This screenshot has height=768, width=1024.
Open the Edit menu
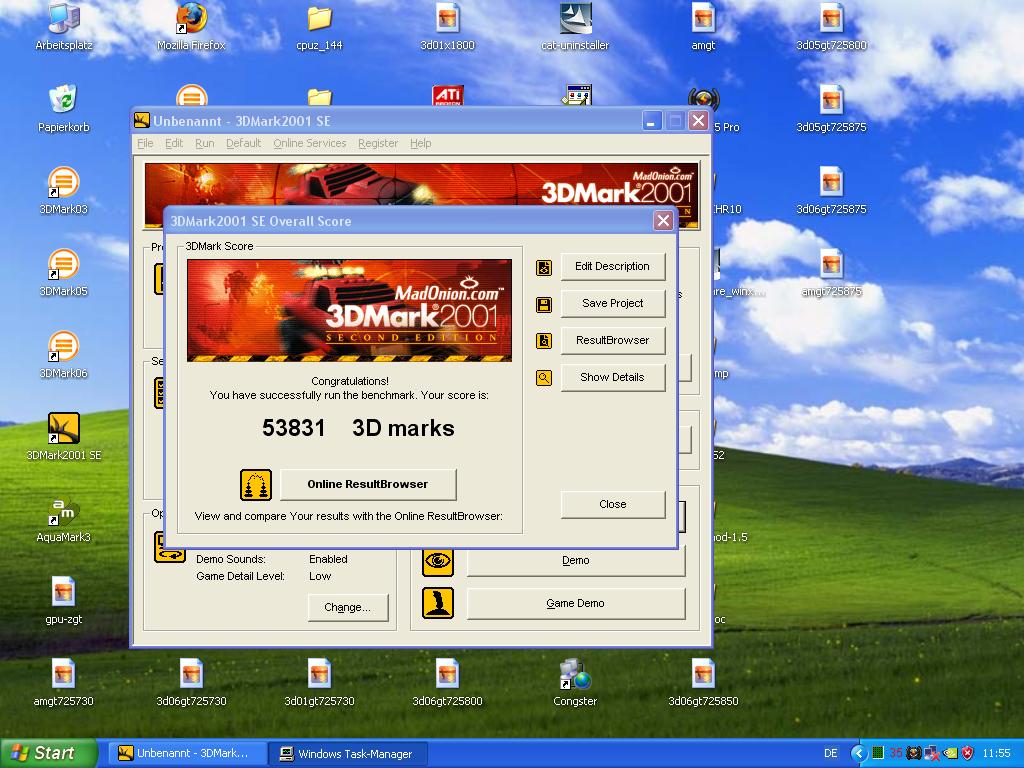pos(174,143)
